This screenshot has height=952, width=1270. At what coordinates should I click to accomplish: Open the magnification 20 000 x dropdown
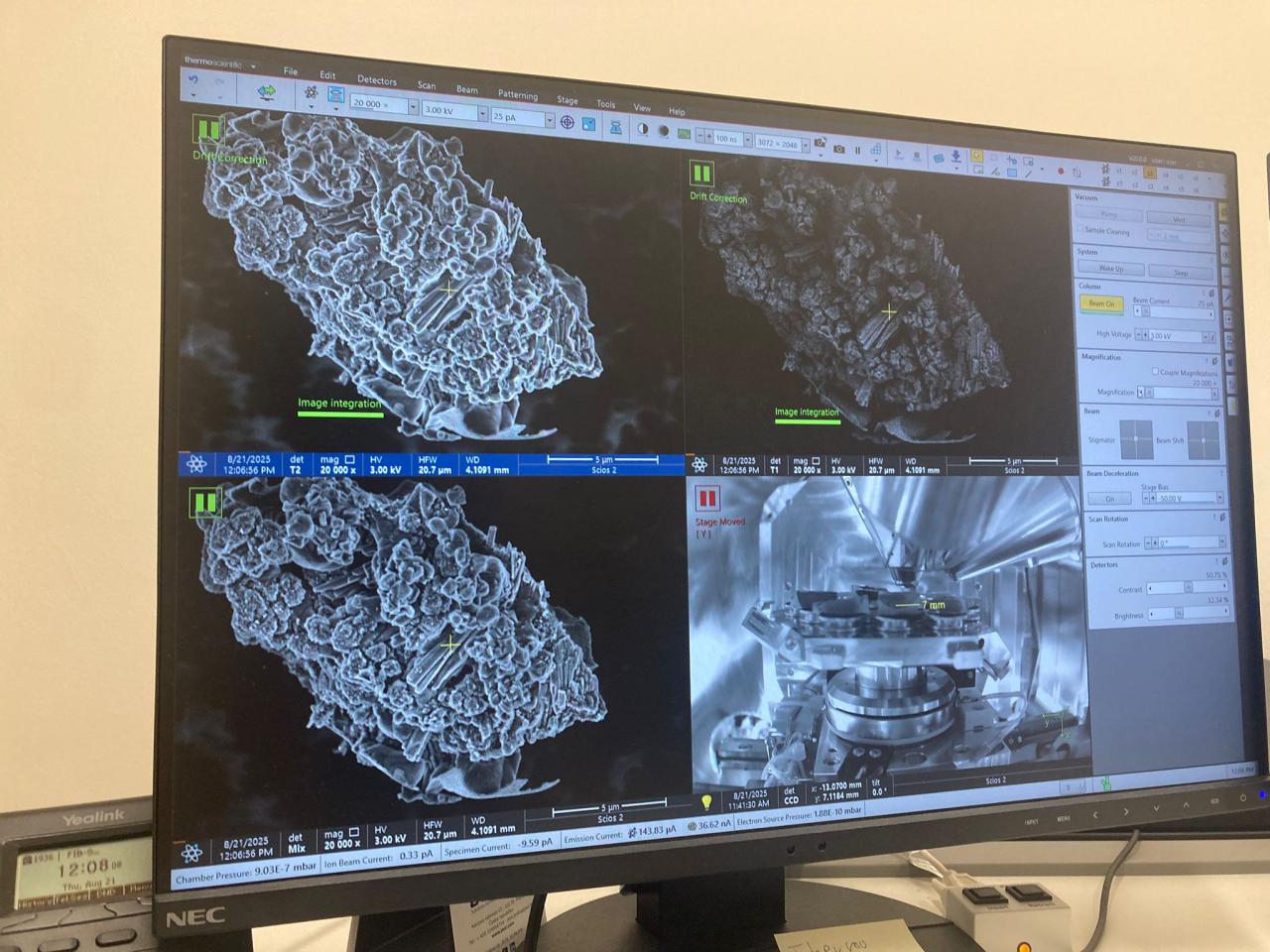[412, 106]
